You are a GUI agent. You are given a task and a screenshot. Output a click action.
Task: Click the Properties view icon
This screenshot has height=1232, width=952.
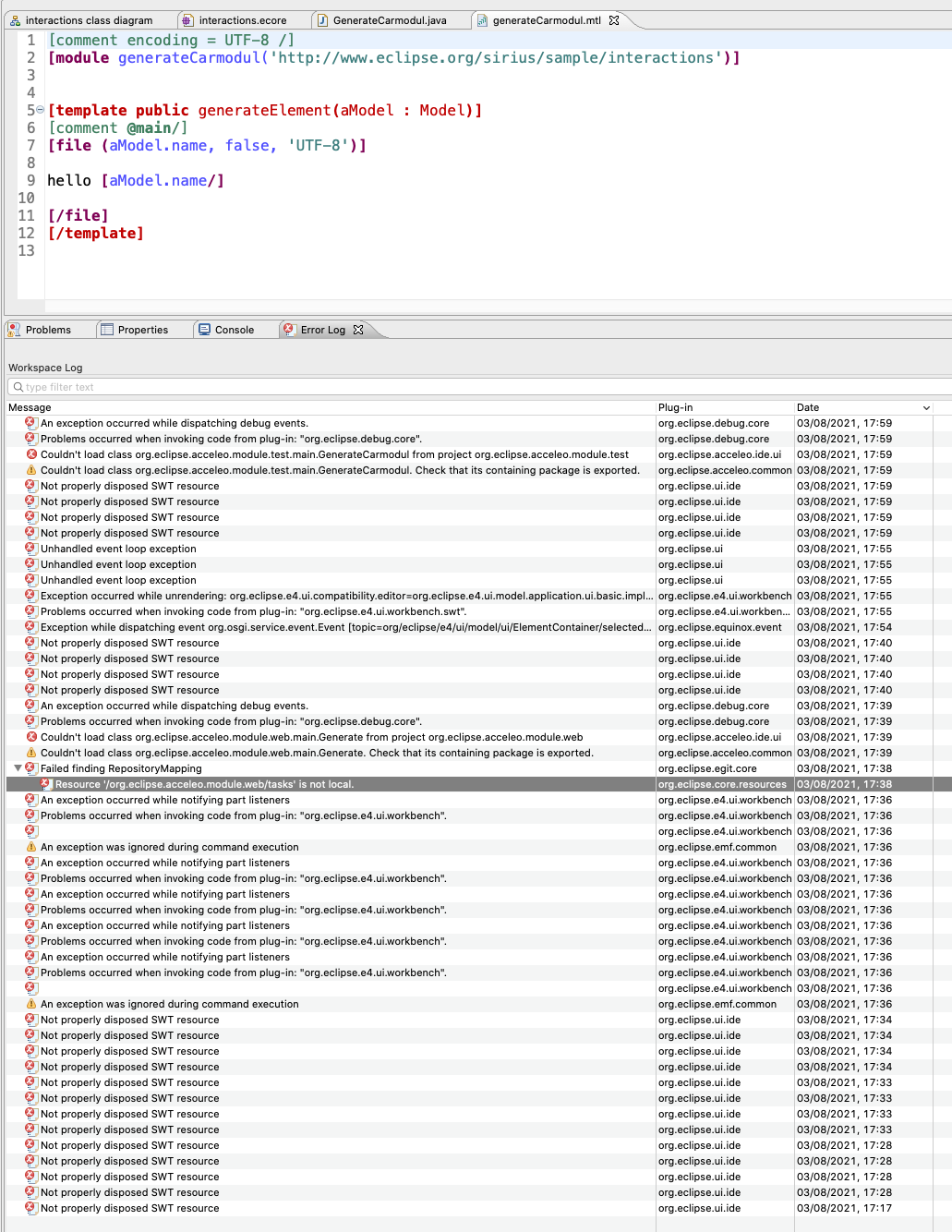(x=107, y=330)
